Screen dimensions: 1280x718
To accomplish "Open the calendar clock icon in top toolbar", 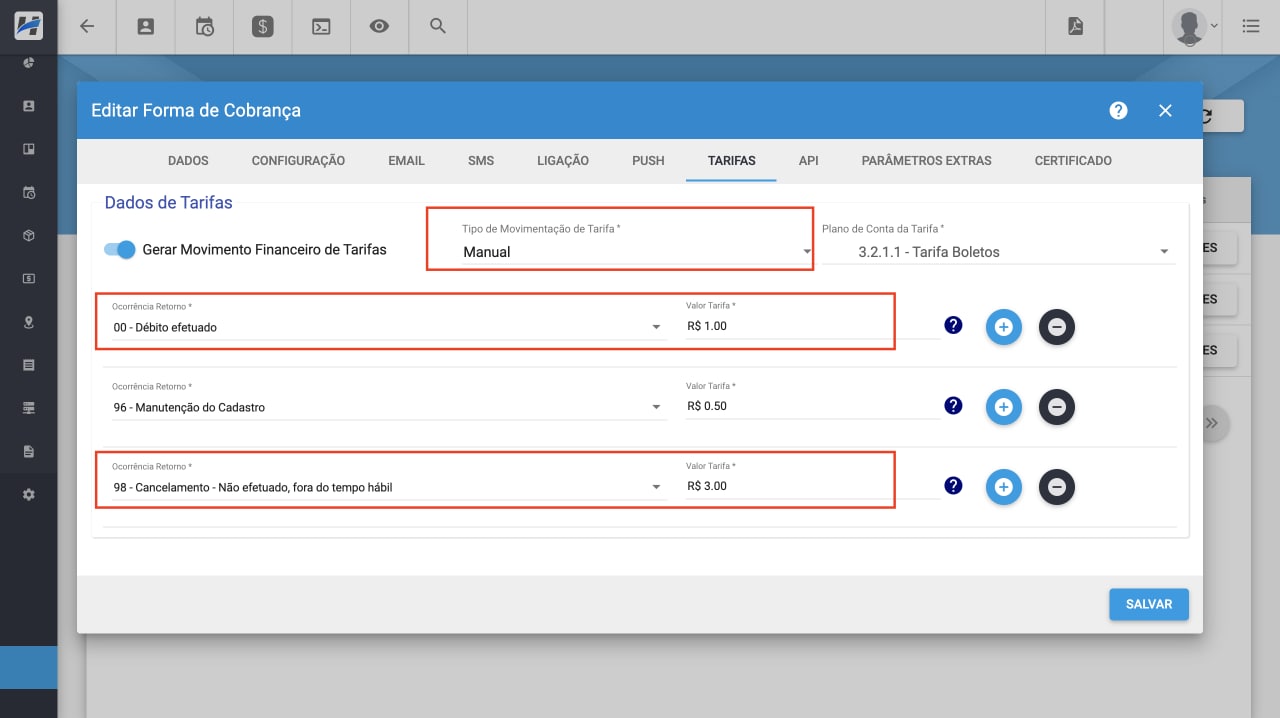I will tap(204, 27).
